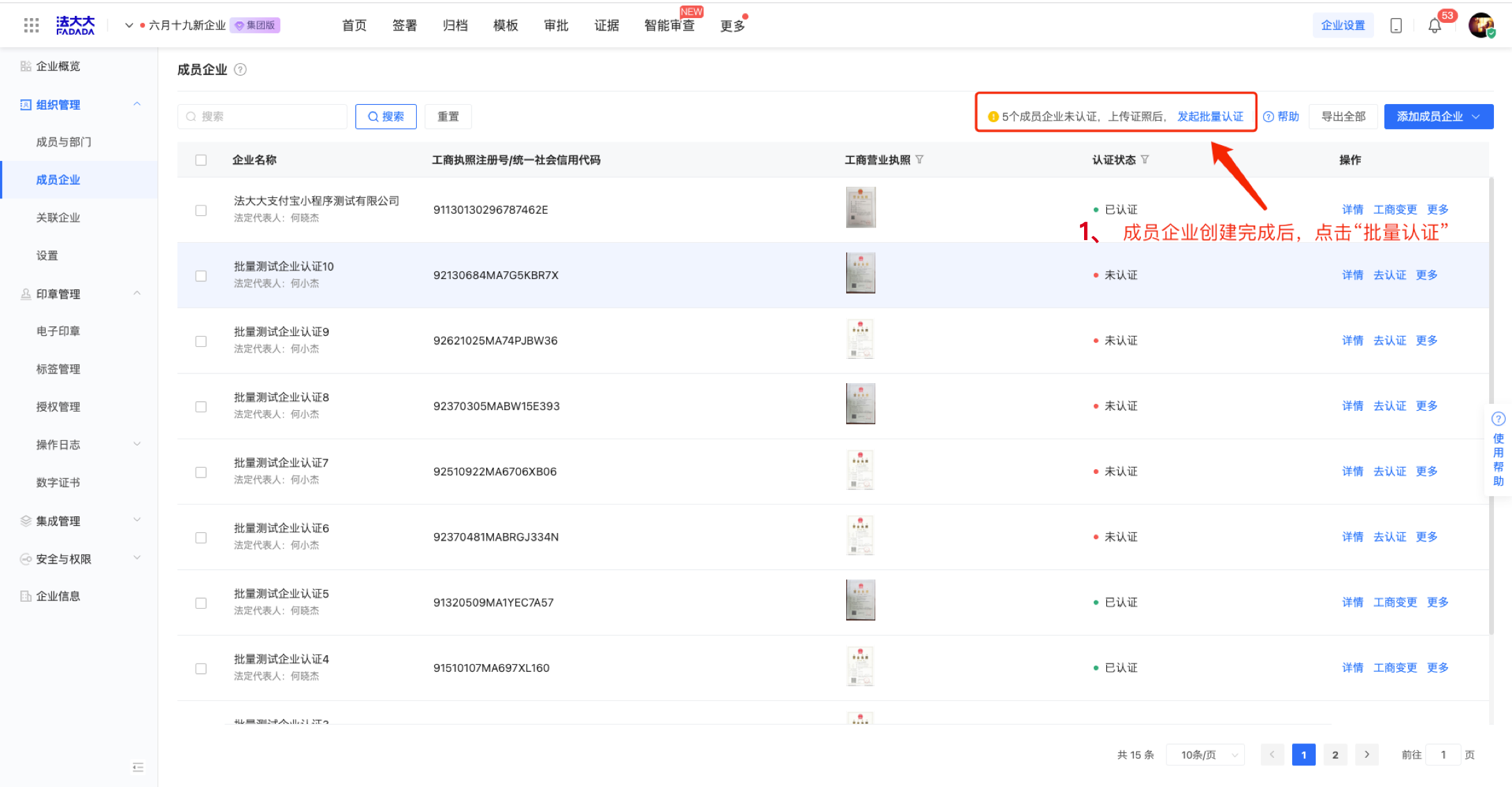The height and width of the screenshot is (787, 1512).
Task: Open the 10条/页 page size dropdown
Action: [x=1205, y=754]
